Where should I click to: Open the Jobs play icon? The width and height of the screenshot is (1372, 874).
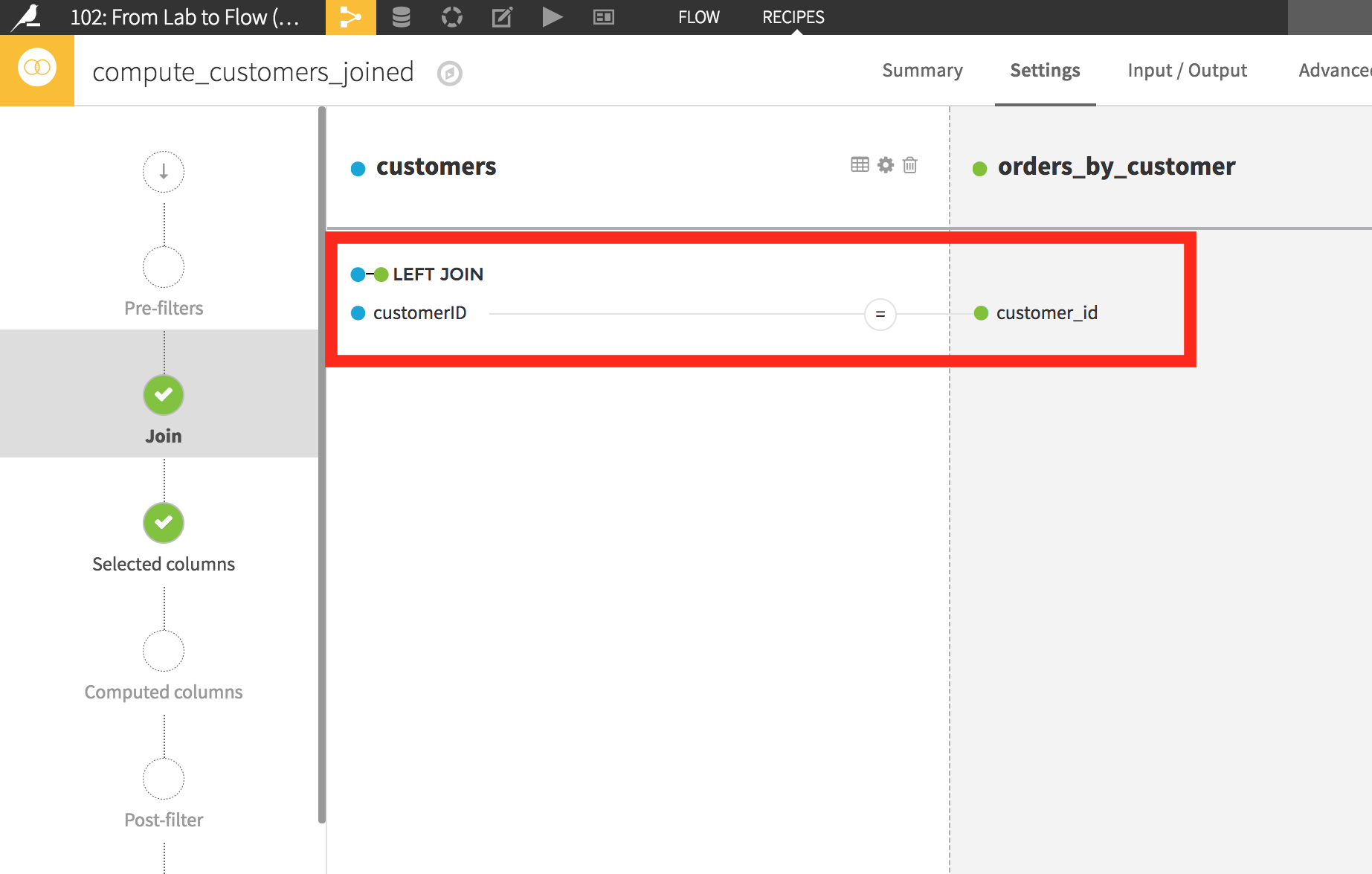coord(552,17)
